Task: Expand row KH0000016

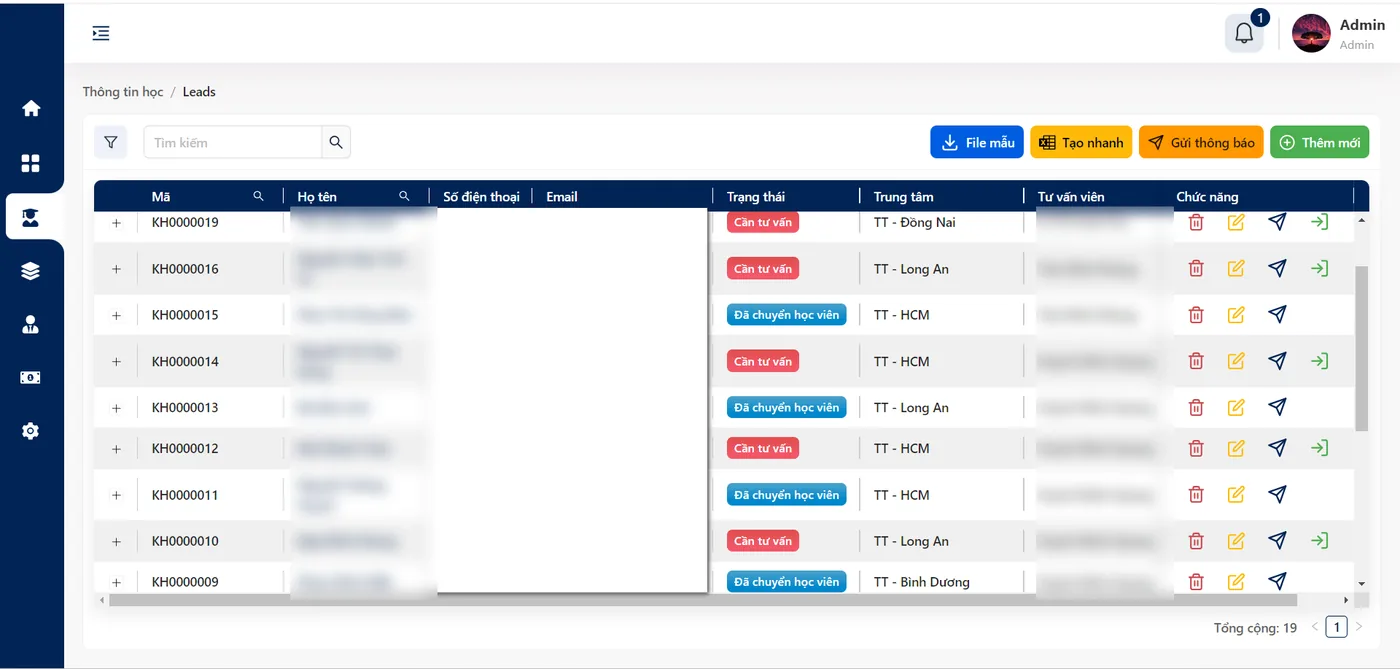Action: (116, 269)
